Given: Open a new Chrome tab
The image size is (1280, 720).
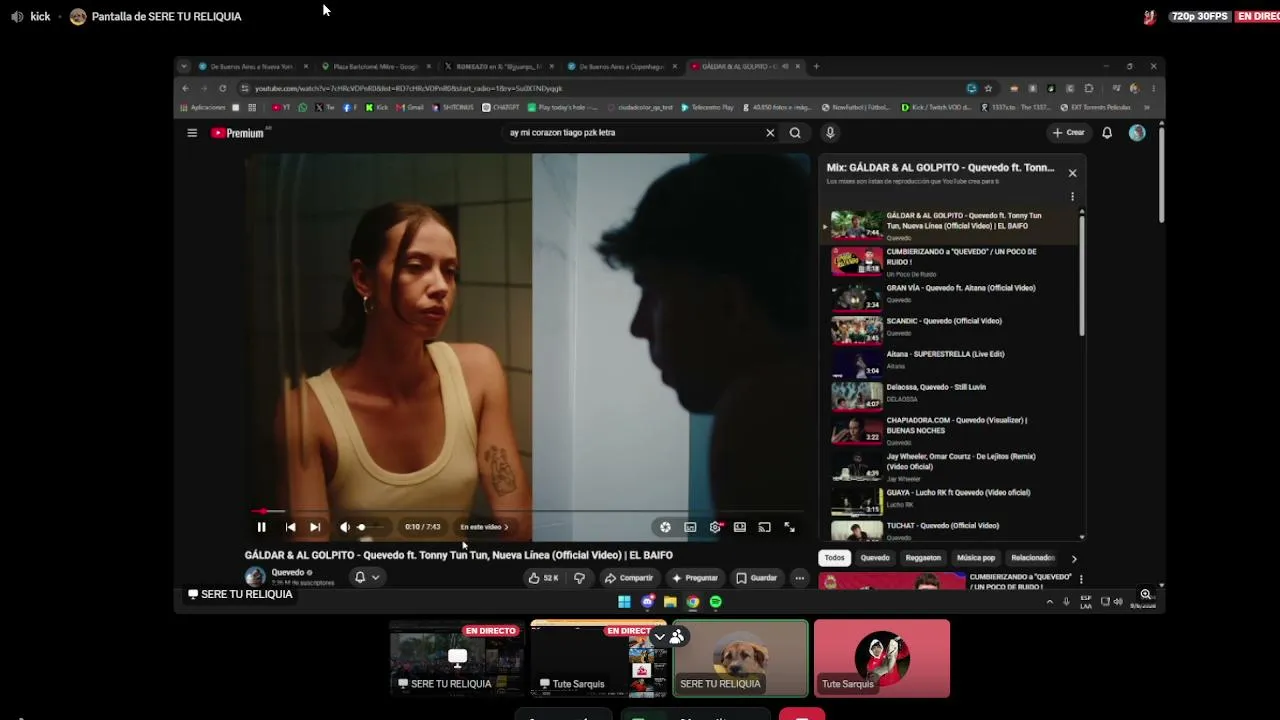Looking at the screenshot, I should tap(816, 67).
